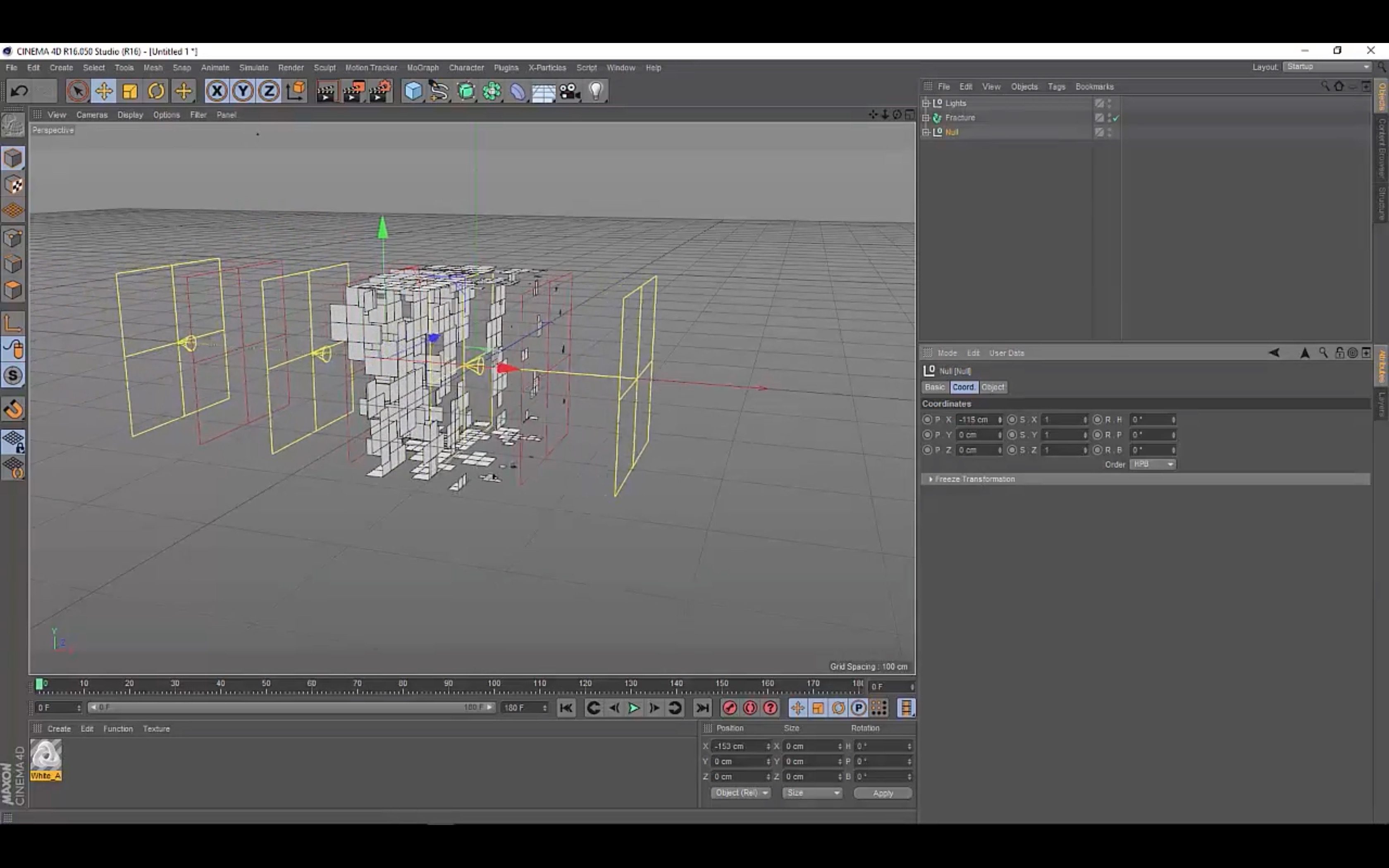Viewport: 1389px width, 868px height.
Task: Open the Simulate menu
Action: (x=254, y=68)
